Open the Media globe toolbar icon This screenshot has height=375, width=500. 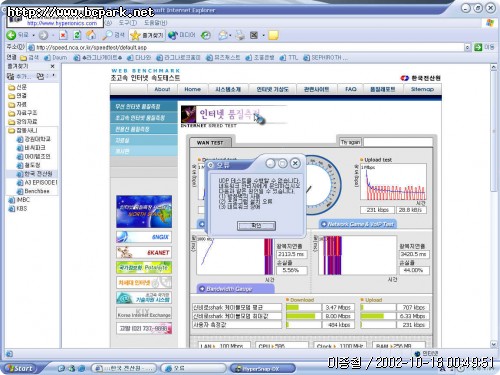click(x=181, y=35)
